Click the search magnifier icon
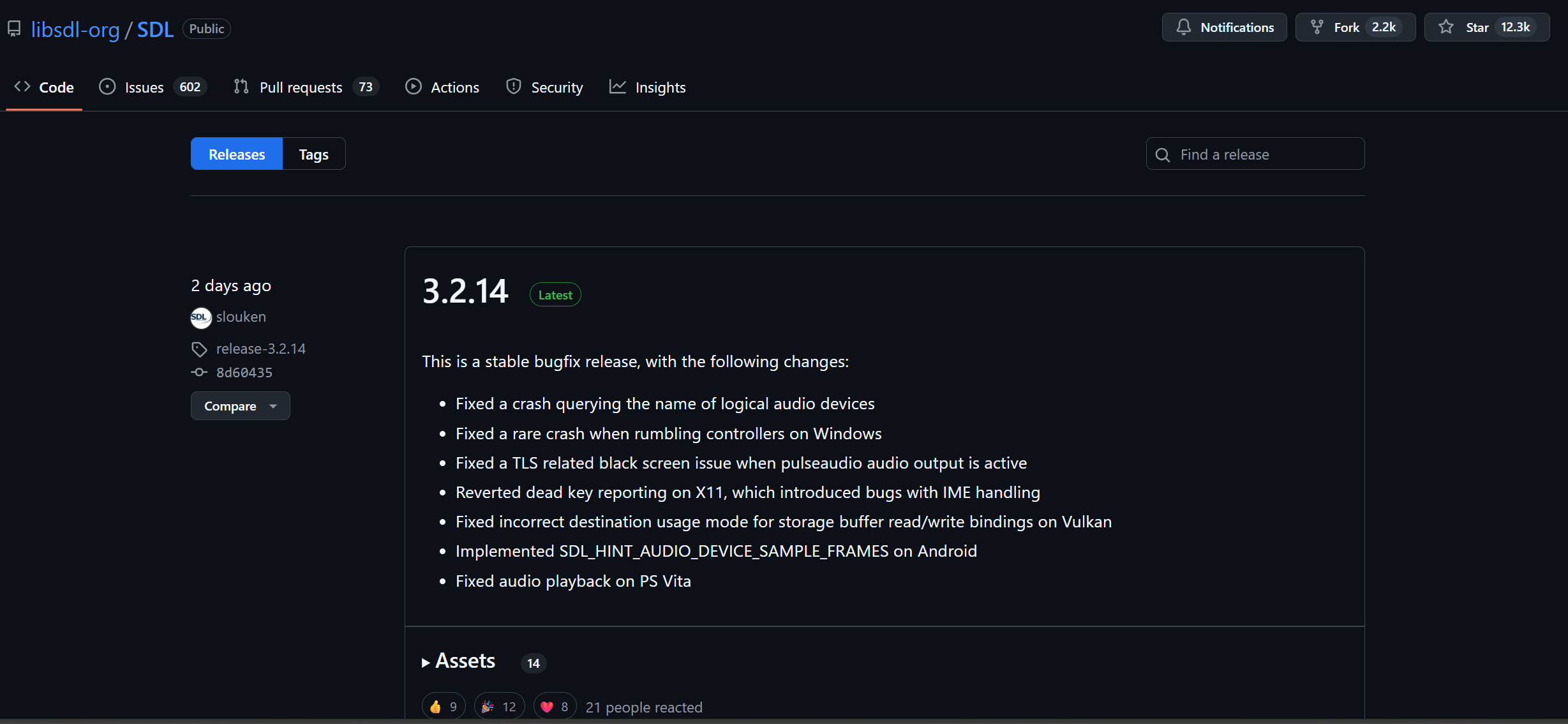The width and height of the screenshot is (1568, 724). (1163, 155)
